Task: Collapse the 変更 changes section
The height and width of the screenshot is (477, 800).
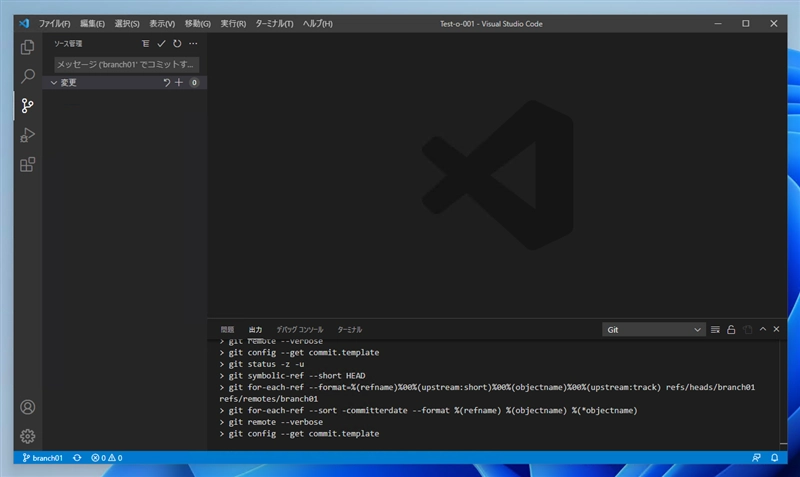Action: pos(54,83)
